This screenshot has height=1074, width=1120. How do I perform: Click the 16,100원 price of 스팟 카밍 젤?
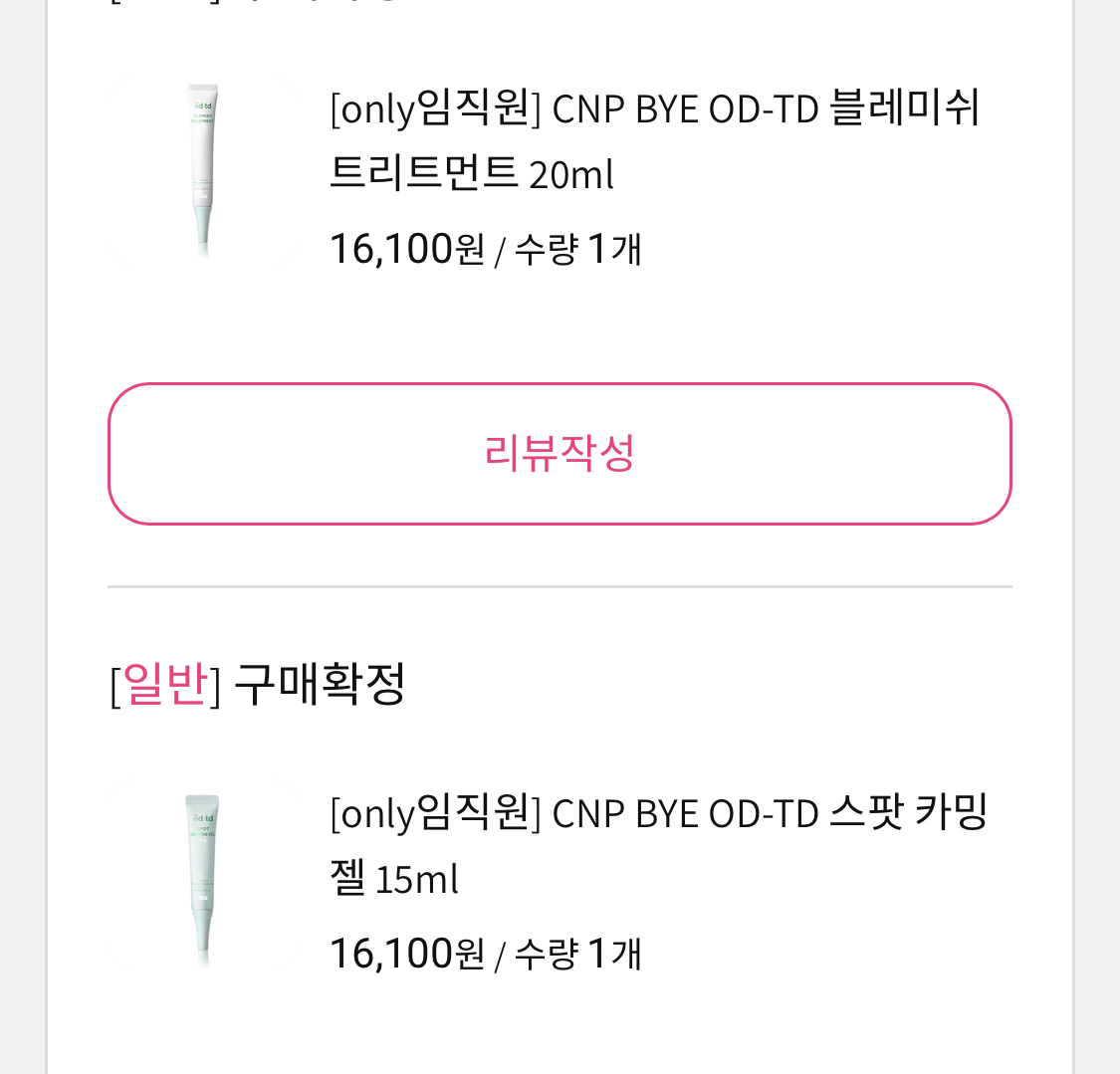[x=407, y=954]
